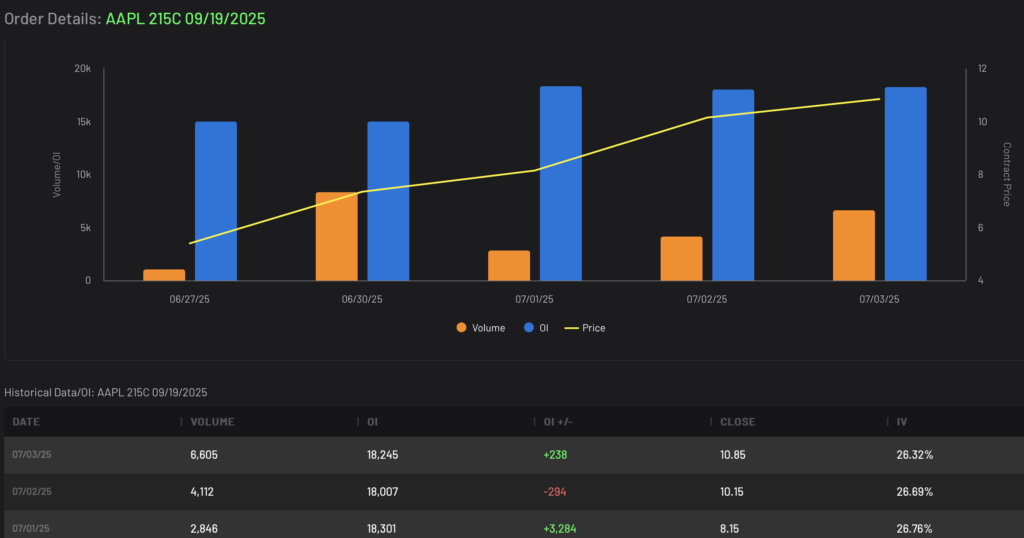Sort the table by the DATE column
This screenshot has height=538, width=1024.
tap(26, 422)
